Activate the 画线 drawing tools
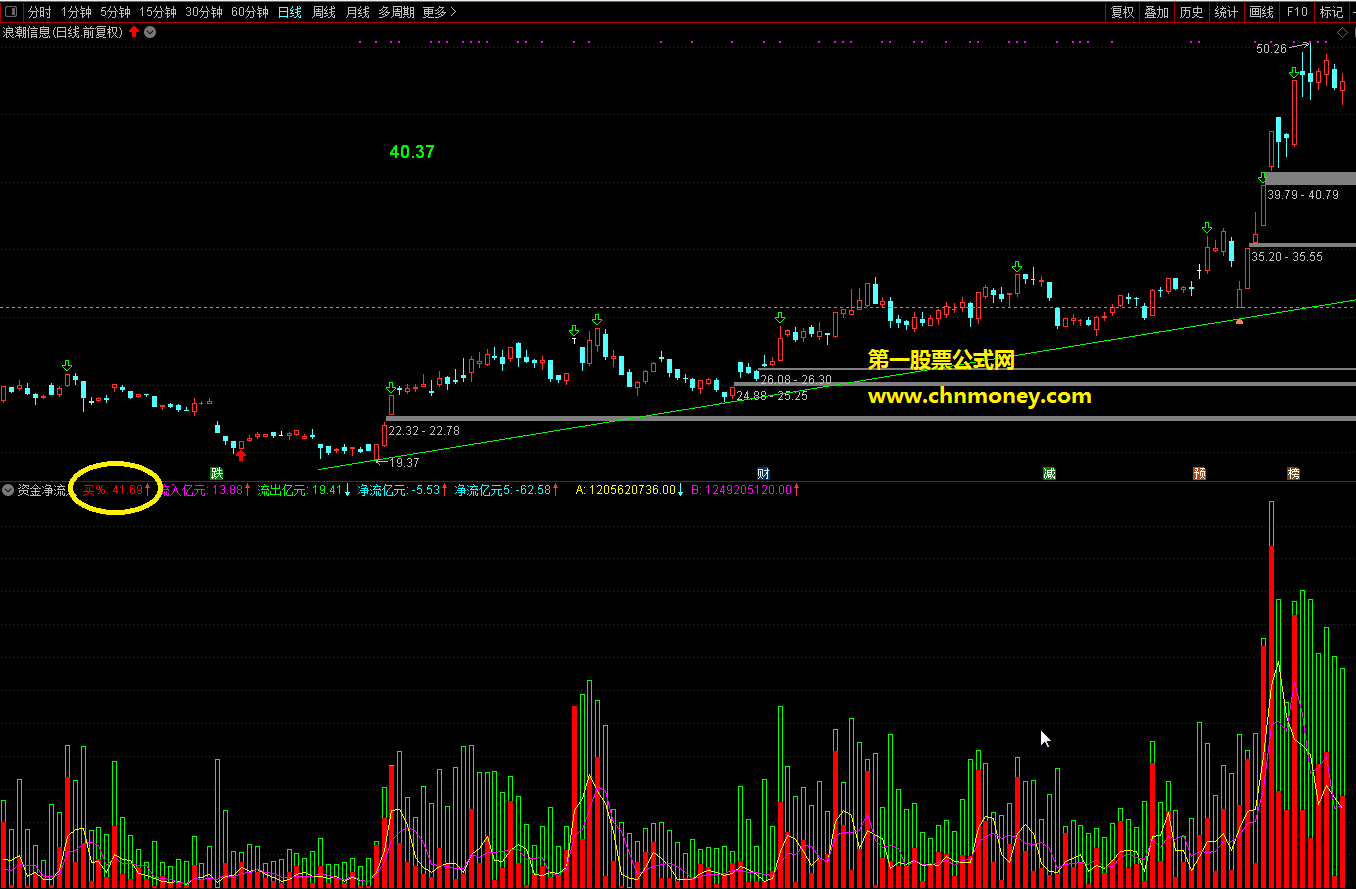This screenshot has width=1356, height=889. (1261, 12)
